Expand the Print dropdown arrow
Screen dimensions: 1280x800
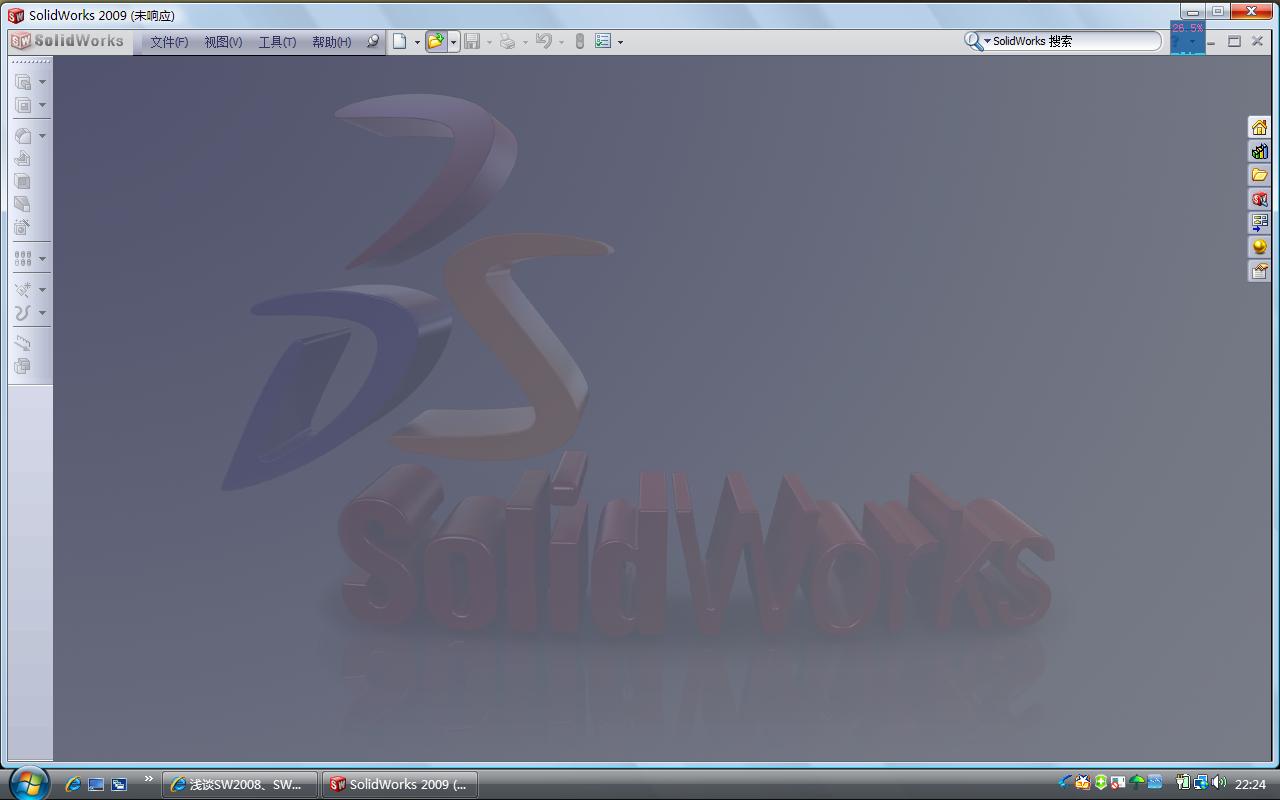pos(525,42)
